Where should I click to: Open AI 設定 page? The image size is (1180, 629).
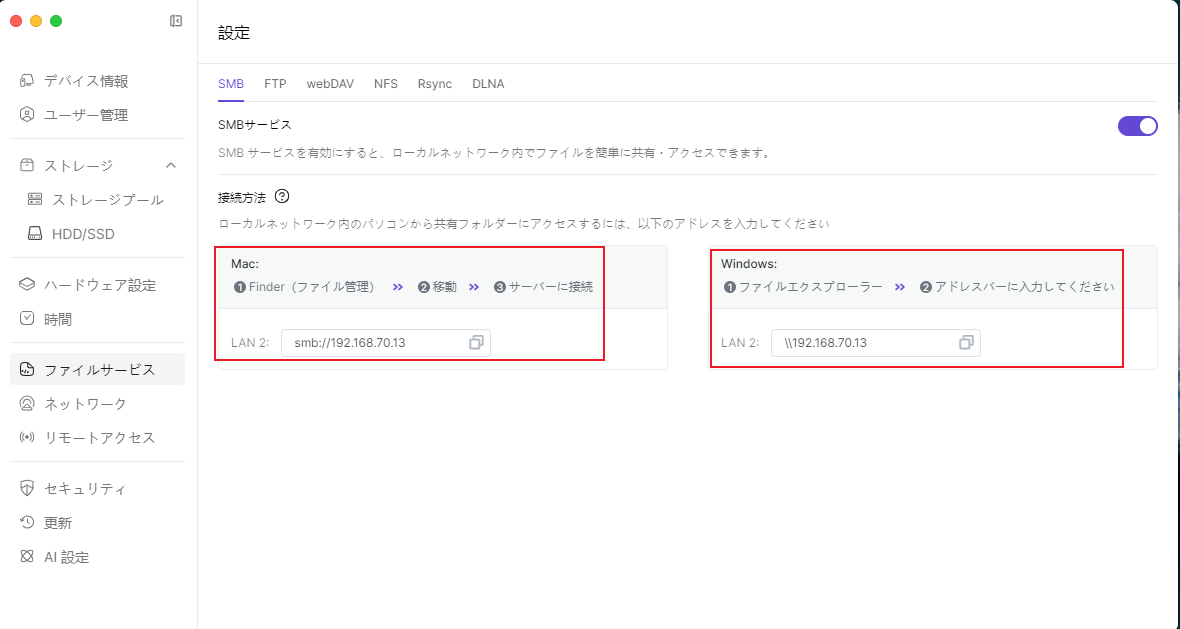[66, 557]
